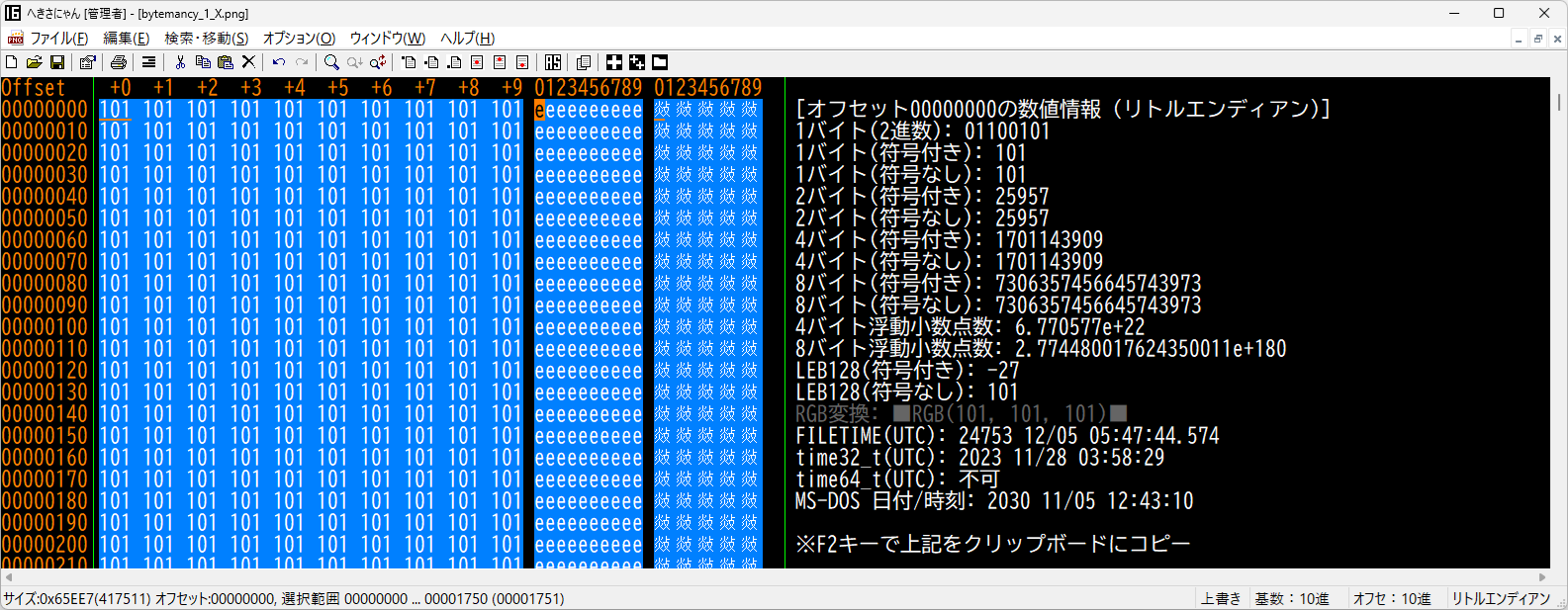Click the second red-dot bookmark icon

click(x=500, y=62)
